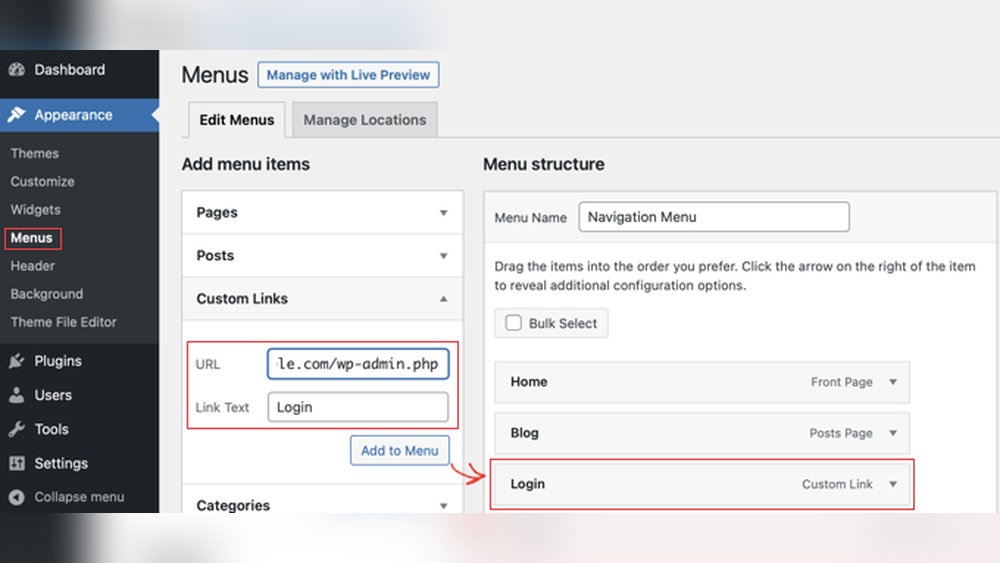The width and height of the screenshot is (1000, 563).
Task: Click the Dashboard gauge icon
Action: (17, 69)
